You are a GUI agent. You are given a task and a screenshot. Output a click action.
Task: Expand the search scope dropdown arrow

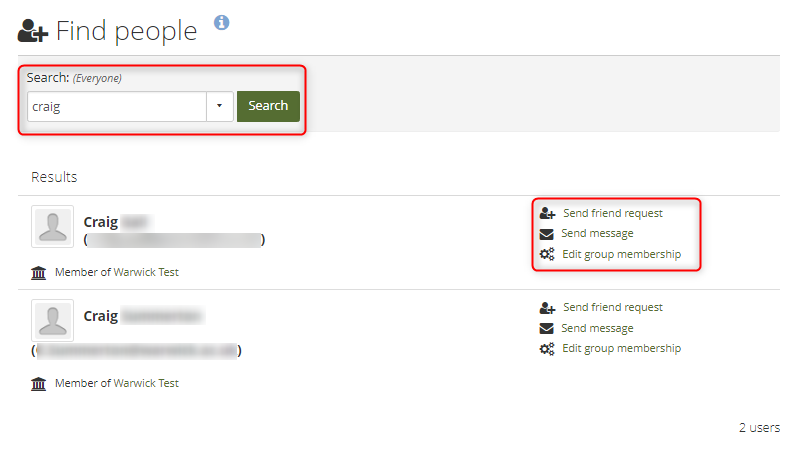(x=220, y=106)
